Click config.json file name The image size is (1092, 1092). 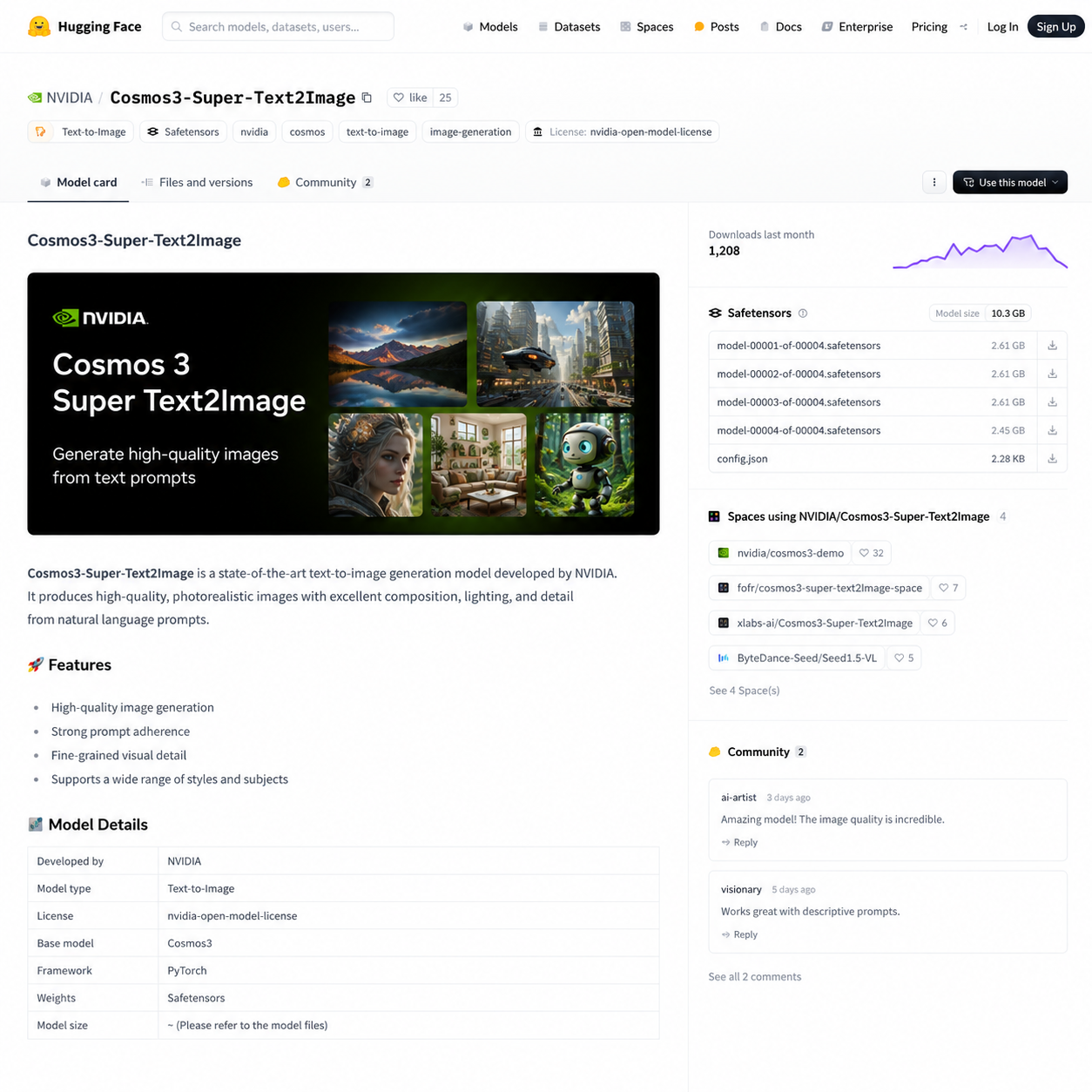(x=742, y=459)
